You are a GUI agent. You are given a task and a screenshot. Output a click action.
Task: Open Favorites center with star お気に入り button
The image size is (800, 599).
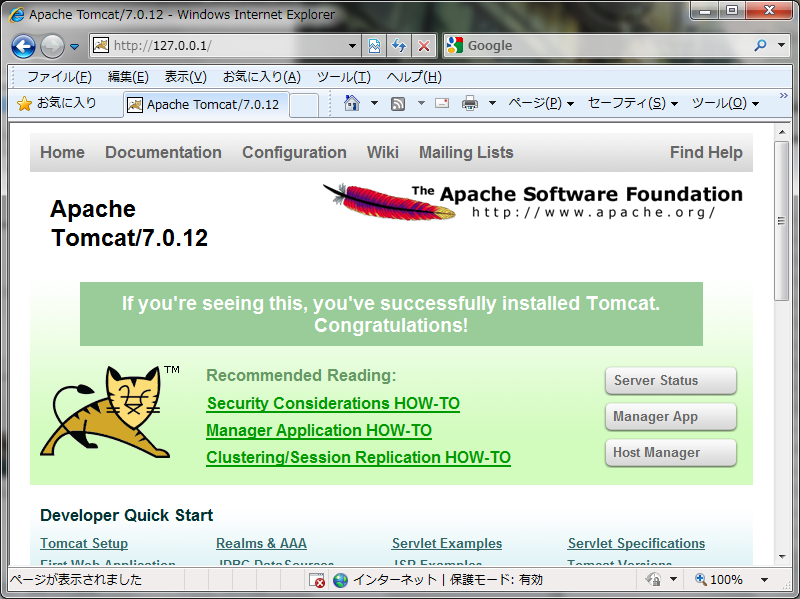57,104
